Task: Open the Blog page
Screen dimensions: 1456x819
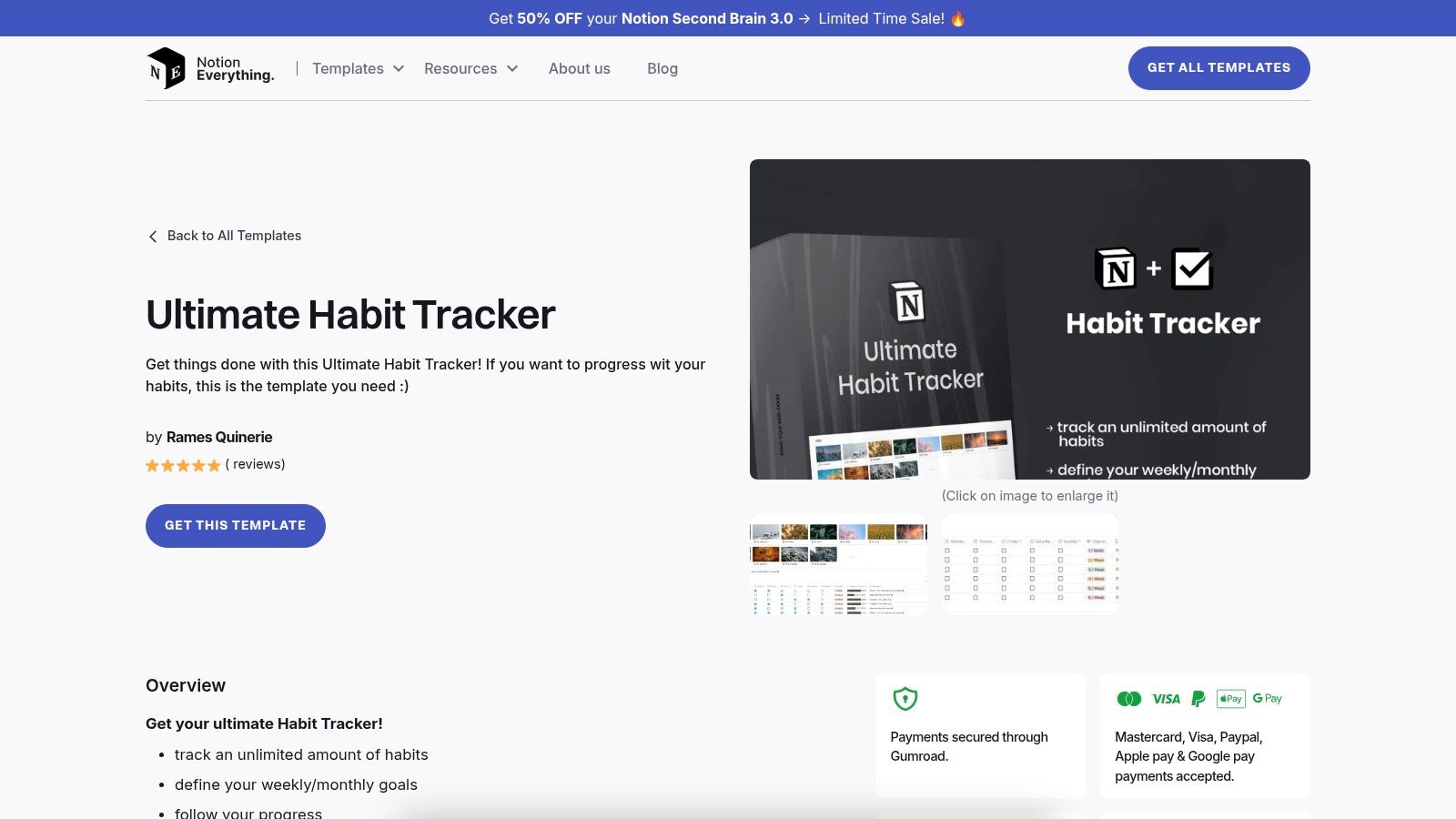Action: (662, 68)
